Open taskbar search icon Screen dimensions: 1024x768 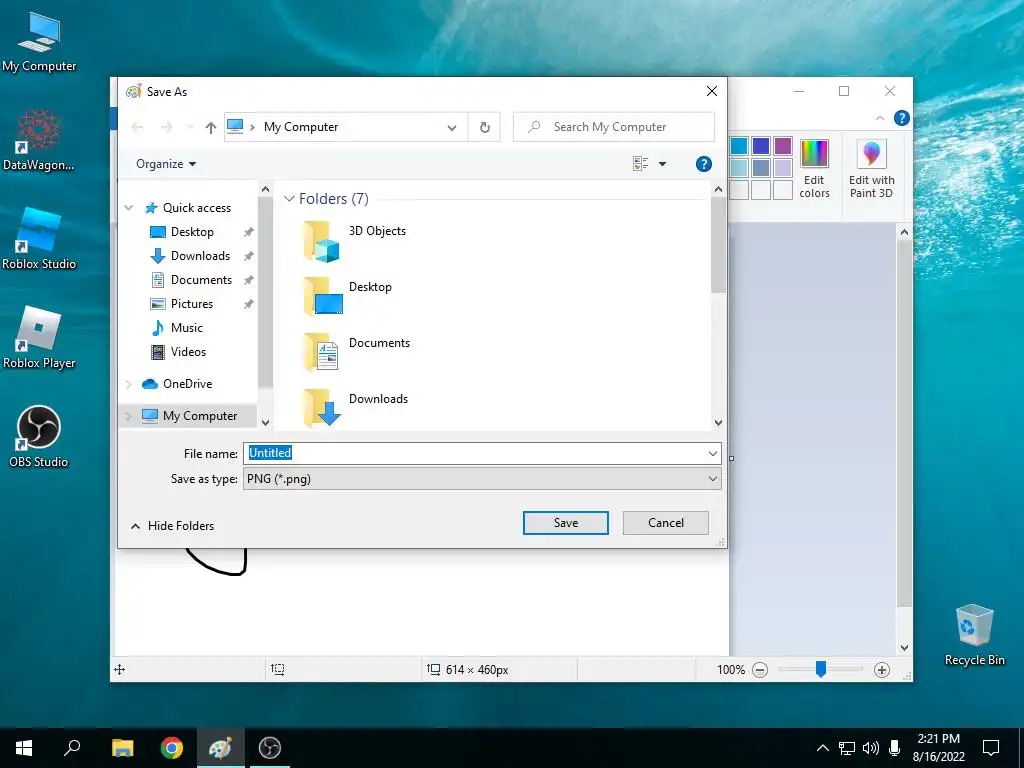point(72,748)
